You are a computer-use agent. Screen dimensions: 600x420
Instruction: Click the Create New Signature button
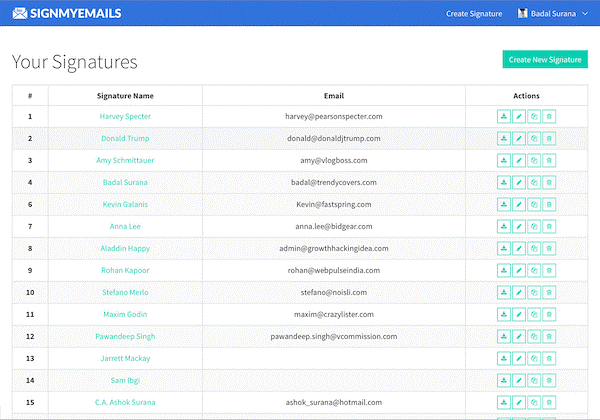click(545, 60)
